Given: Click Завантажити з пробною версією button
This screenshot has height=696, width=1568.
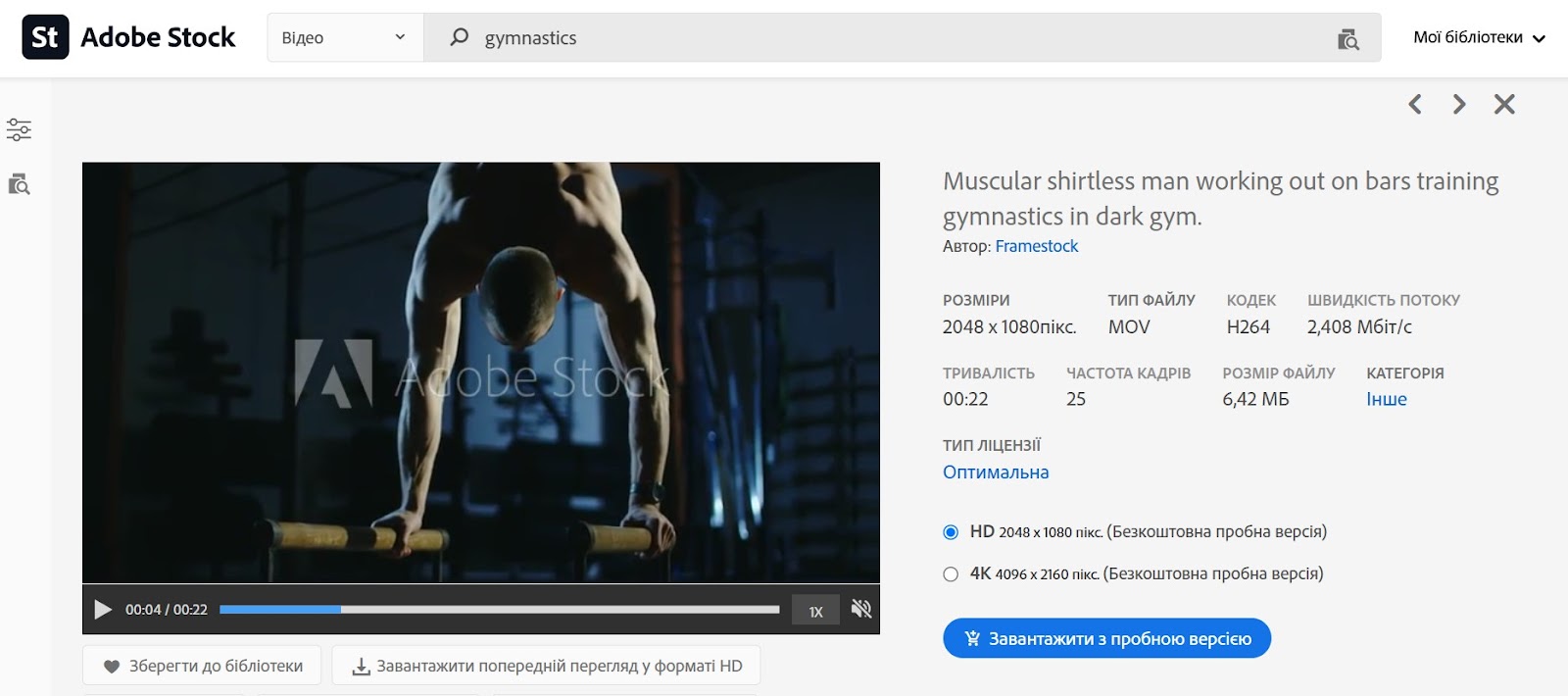Looking at the screenshot, I should pos(1106,638).
